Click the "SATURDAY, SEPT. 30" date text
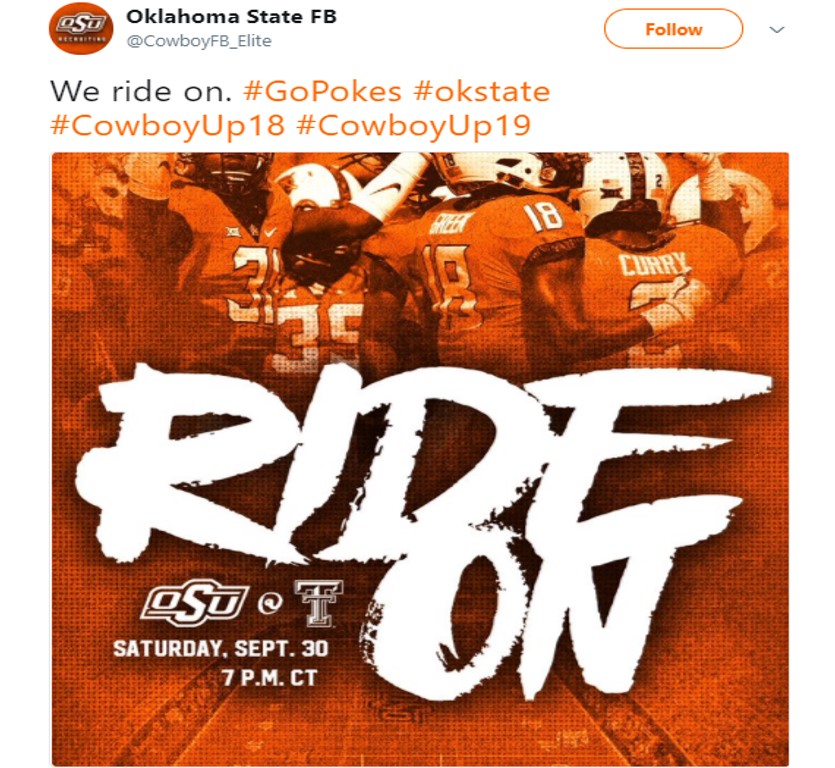The height and width of the screenshot is (768, 835). click(220, 648)
